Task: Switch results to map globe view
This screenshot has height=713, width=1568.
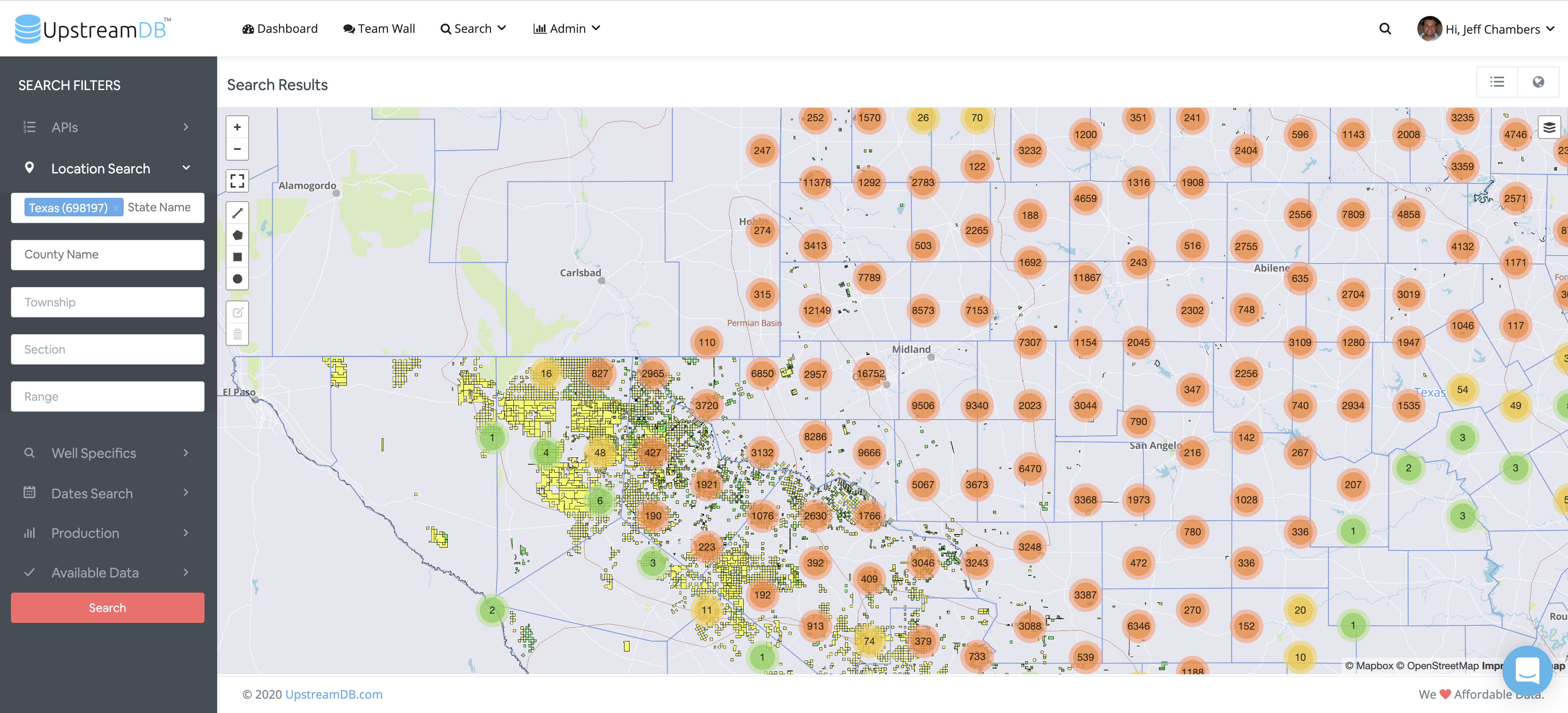Action: 1539,81
